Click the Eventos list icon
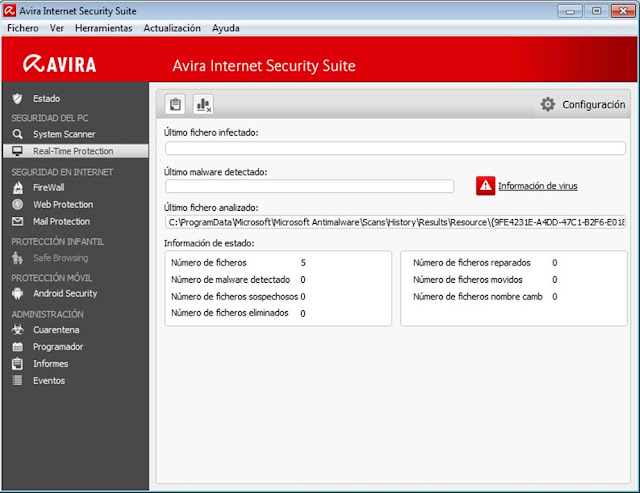 click(18, 380)
